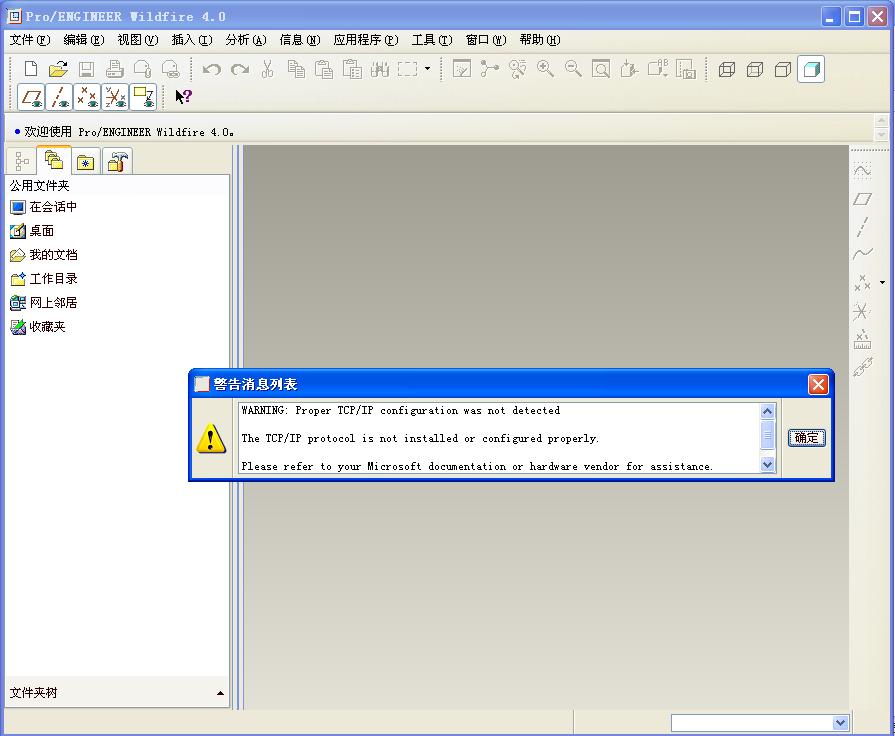Open the 分析(A) menu
Image resolution: width=895 pixels, height=736 pixels.
(x=245, y=40)
